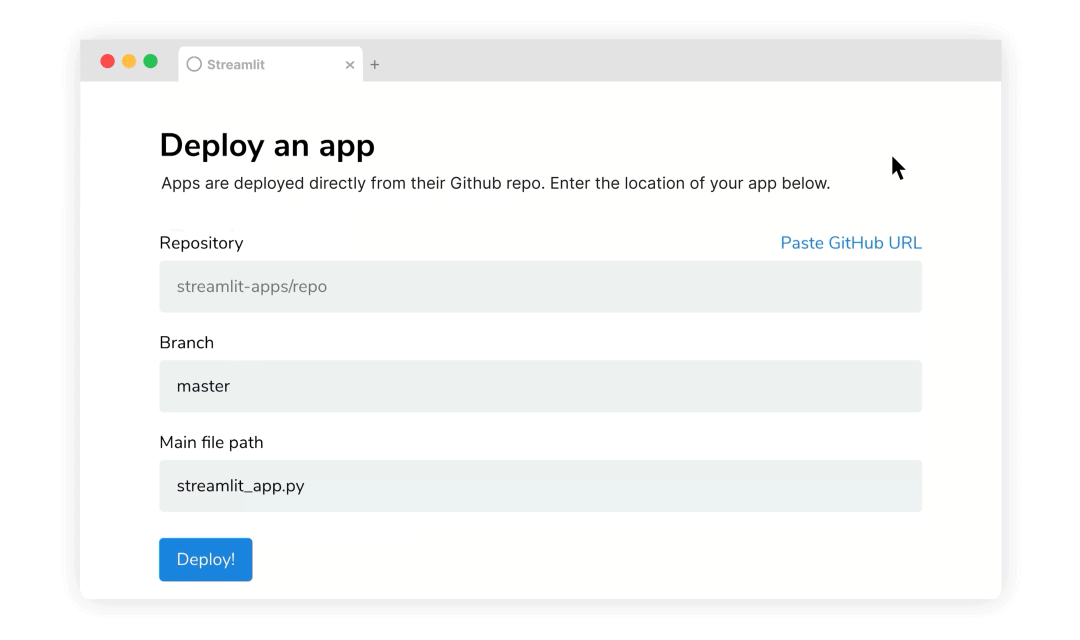Click the Repository field label
This screenshot has height=640, width=1080.
[x=201, y=243]
